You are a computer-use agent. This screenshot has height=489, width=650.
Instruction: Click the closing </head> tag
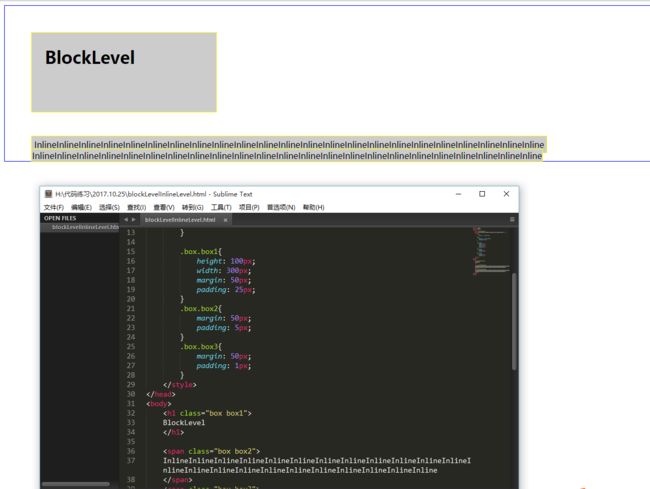[161, 395]
